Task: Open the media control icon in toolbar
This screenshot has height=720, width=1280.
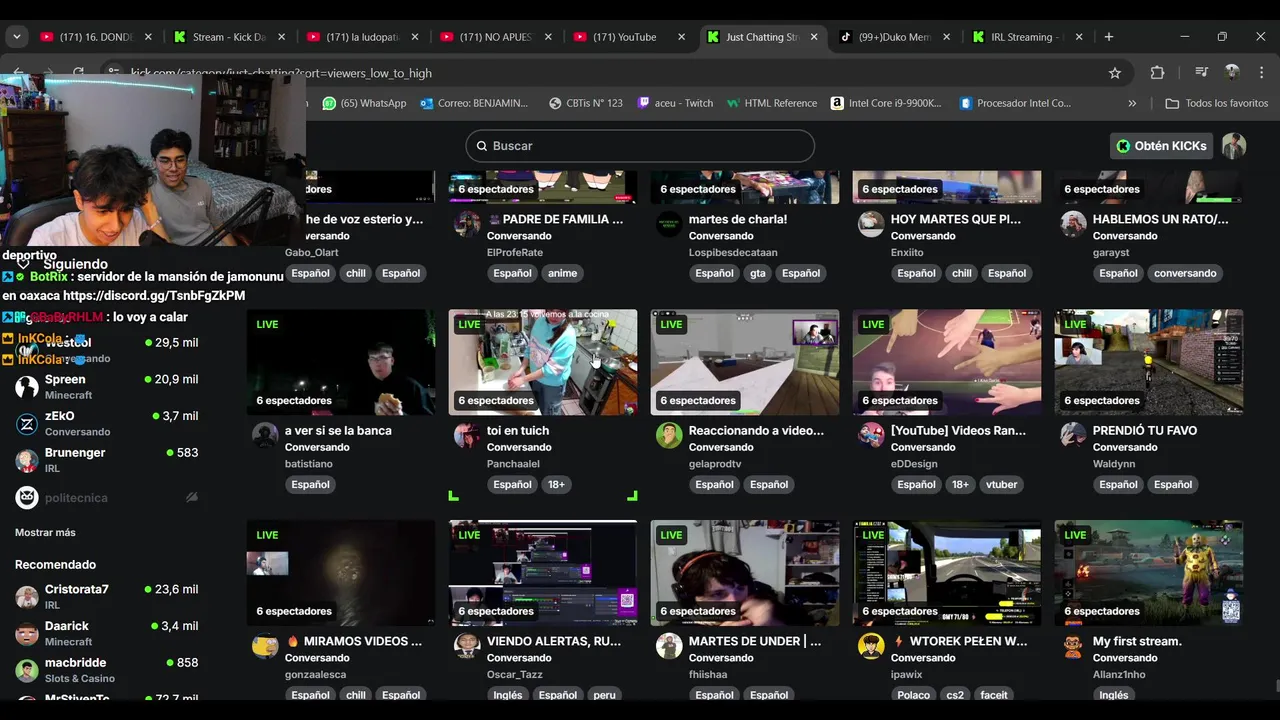Action: pos(1201,73)
